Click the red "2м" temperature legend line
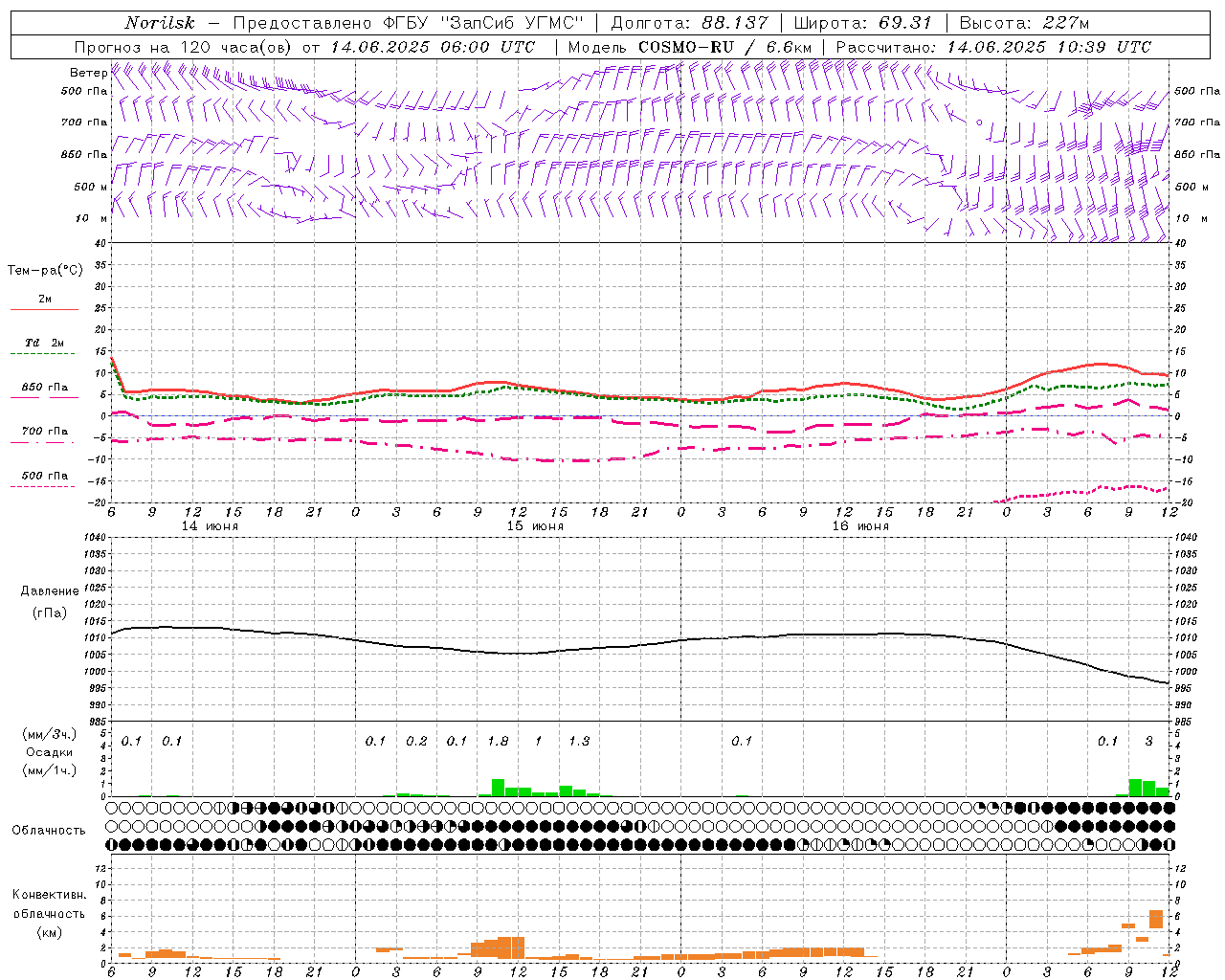The height and width of the screenshot is (980, 1225). (44, 309)
